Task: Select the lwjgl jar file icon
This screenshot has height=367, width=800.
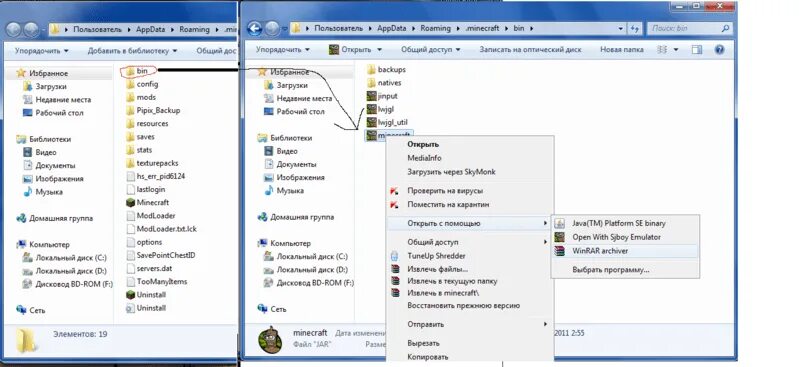Action: click(x=371, y=109)
